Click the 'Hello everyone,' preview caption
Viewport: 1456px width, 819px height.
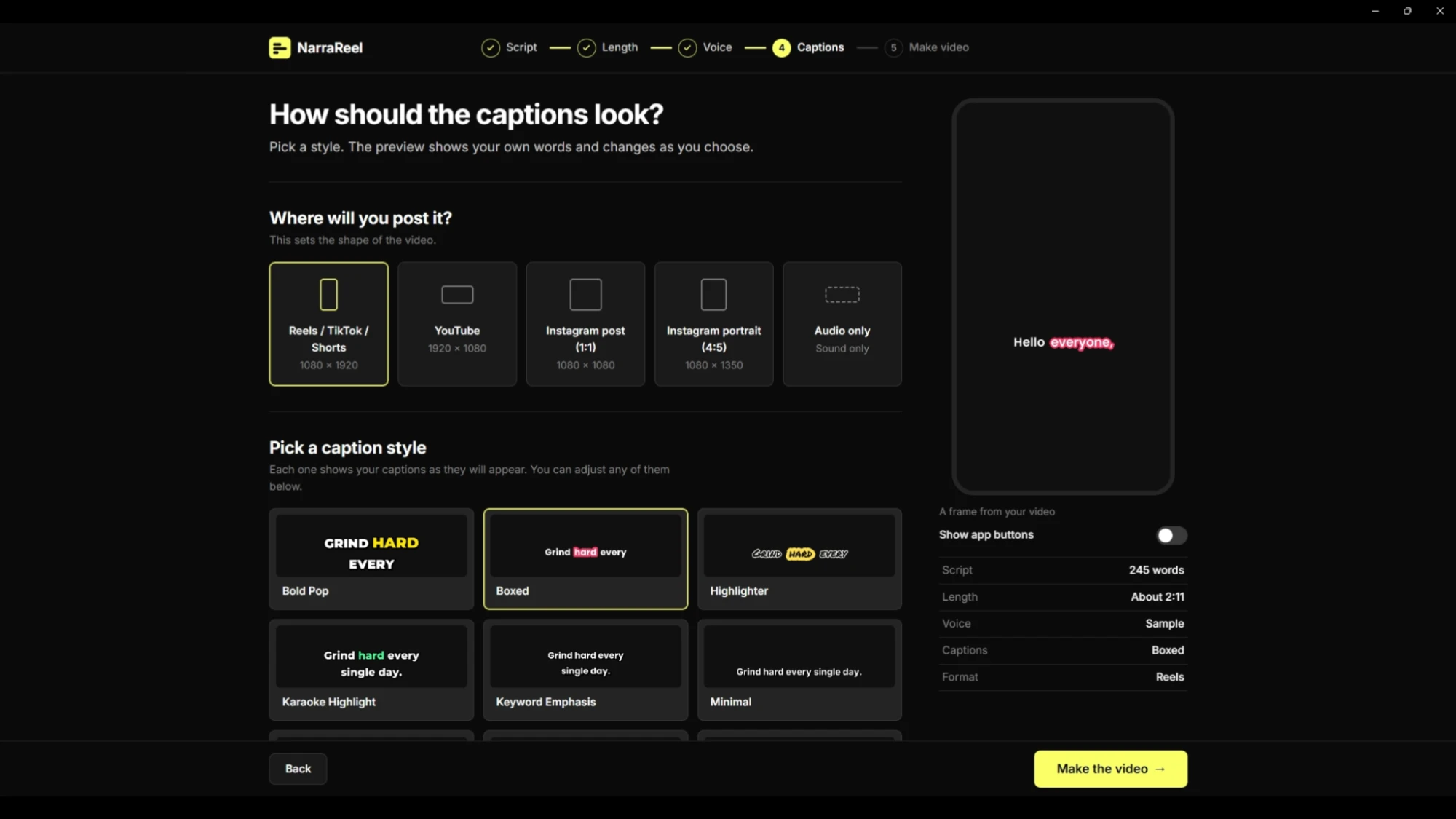1064,342
